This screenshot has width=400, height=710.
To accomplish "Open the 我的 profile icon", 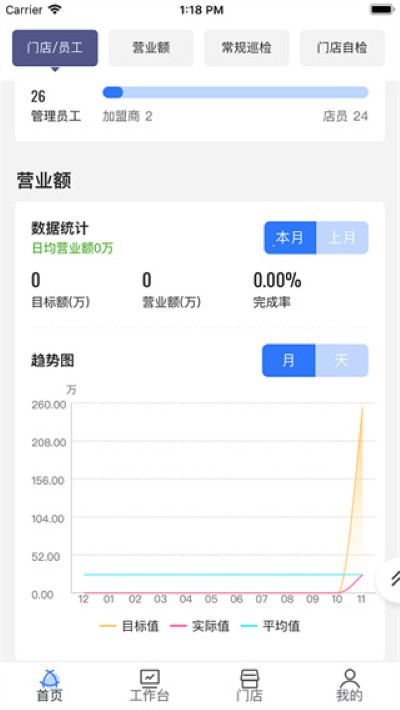I will (x=349, y=678).
